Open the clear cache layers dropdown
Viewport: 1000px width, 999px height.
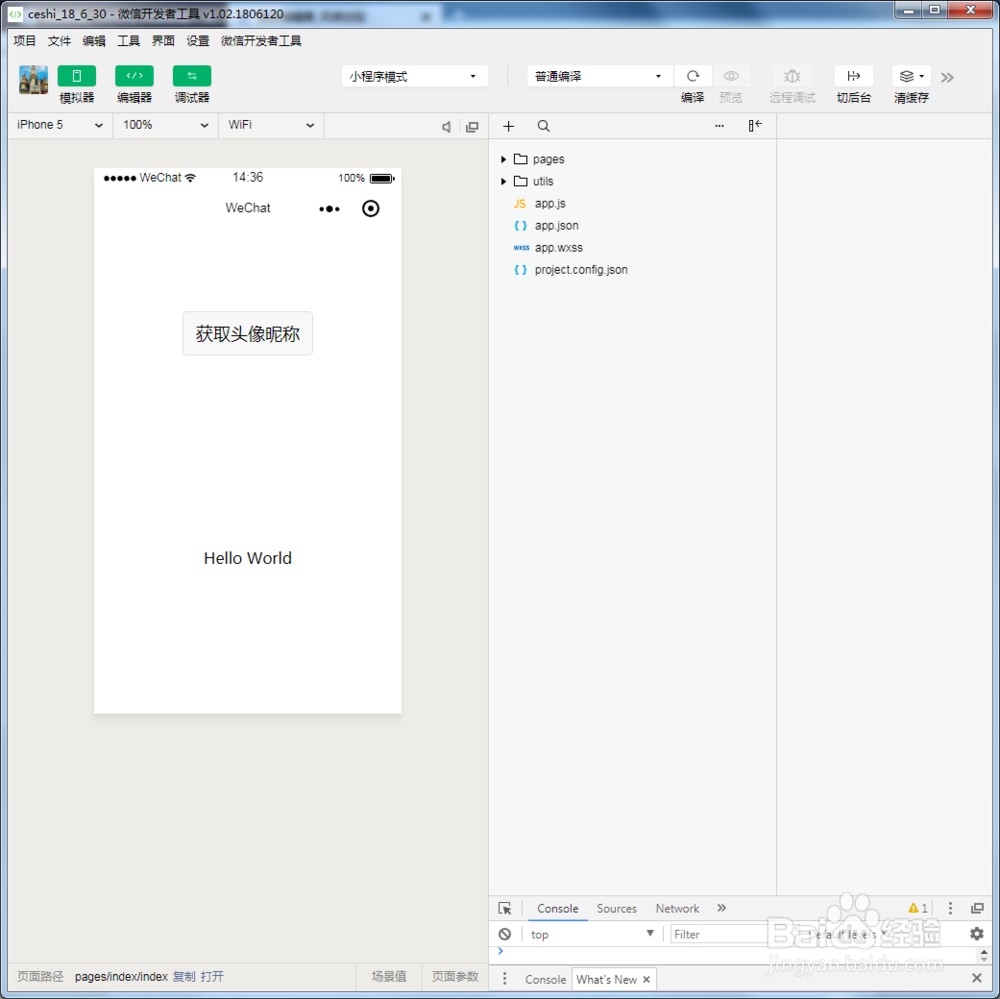pyautogui.click(x=911, y=76)
